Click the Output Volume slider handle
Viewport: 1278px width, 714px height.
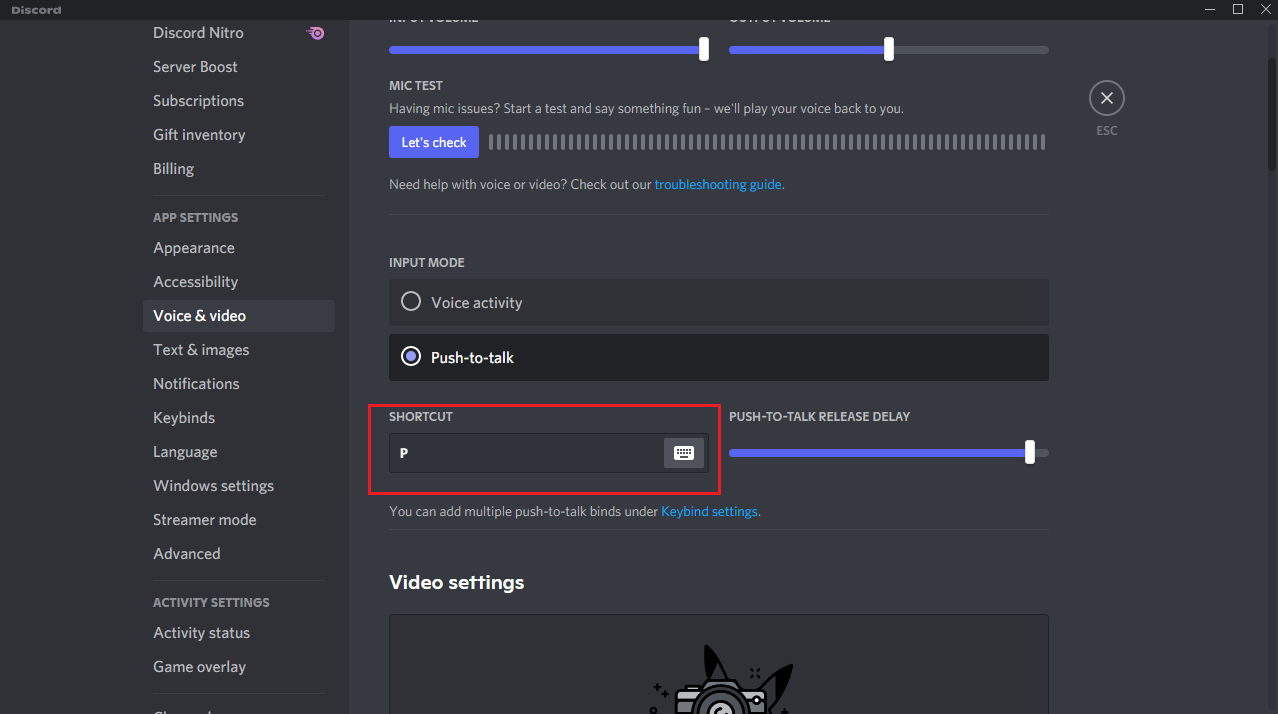click(886, 49)
